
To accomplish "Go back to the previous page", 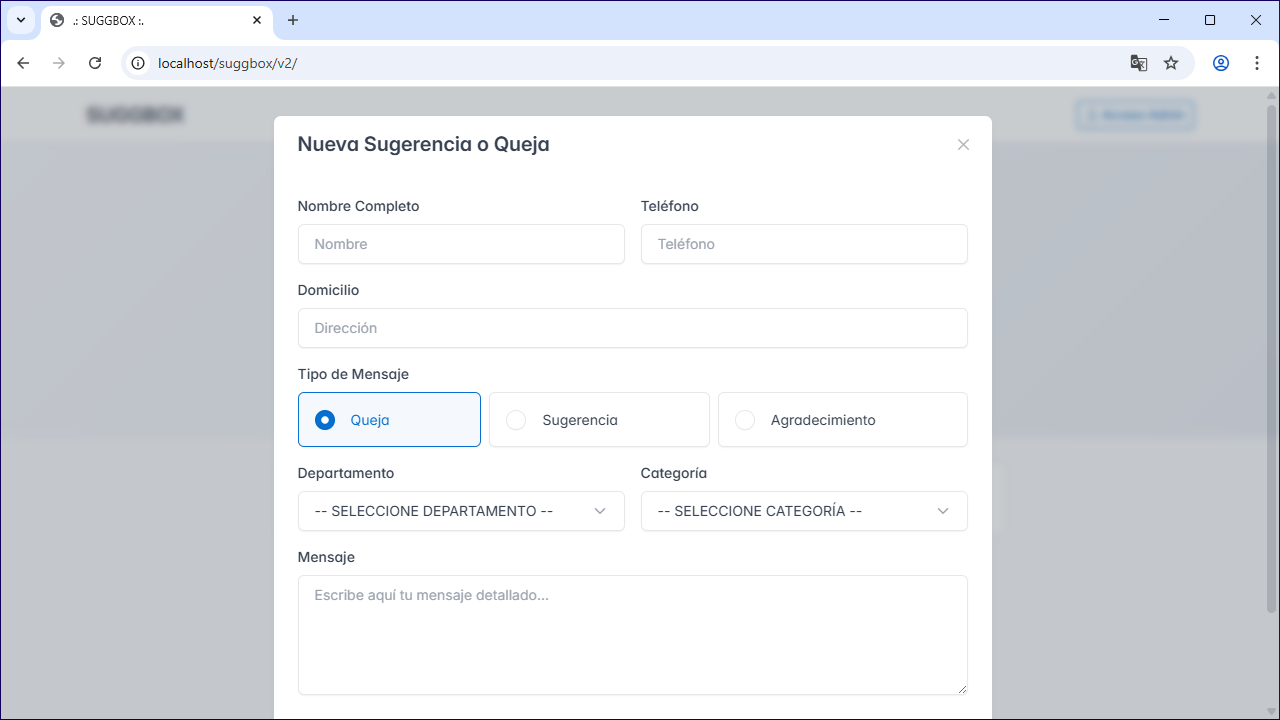I will [23, 63].
